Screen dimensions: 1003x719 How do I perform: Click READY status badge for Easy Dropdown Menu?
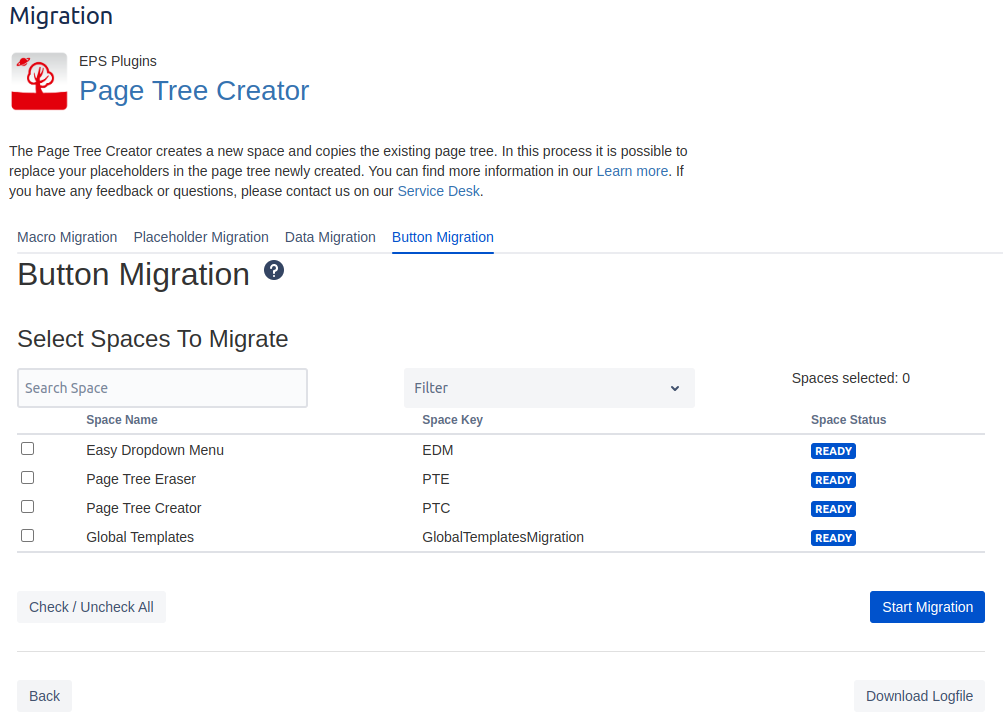coord(833,451)
